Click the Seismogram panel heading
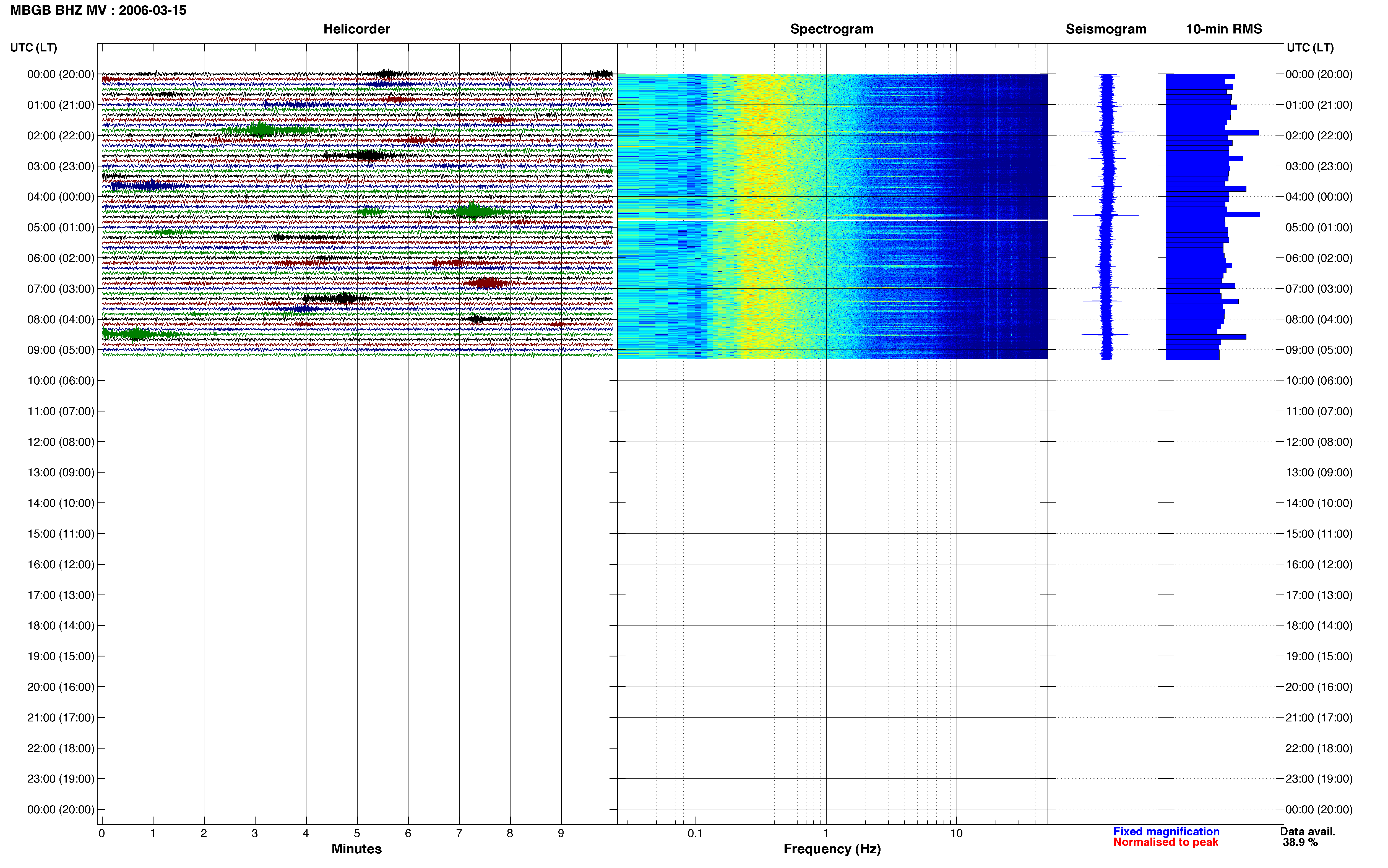The height and width of the screenshot is (868, 1388). click(1106, 29)
